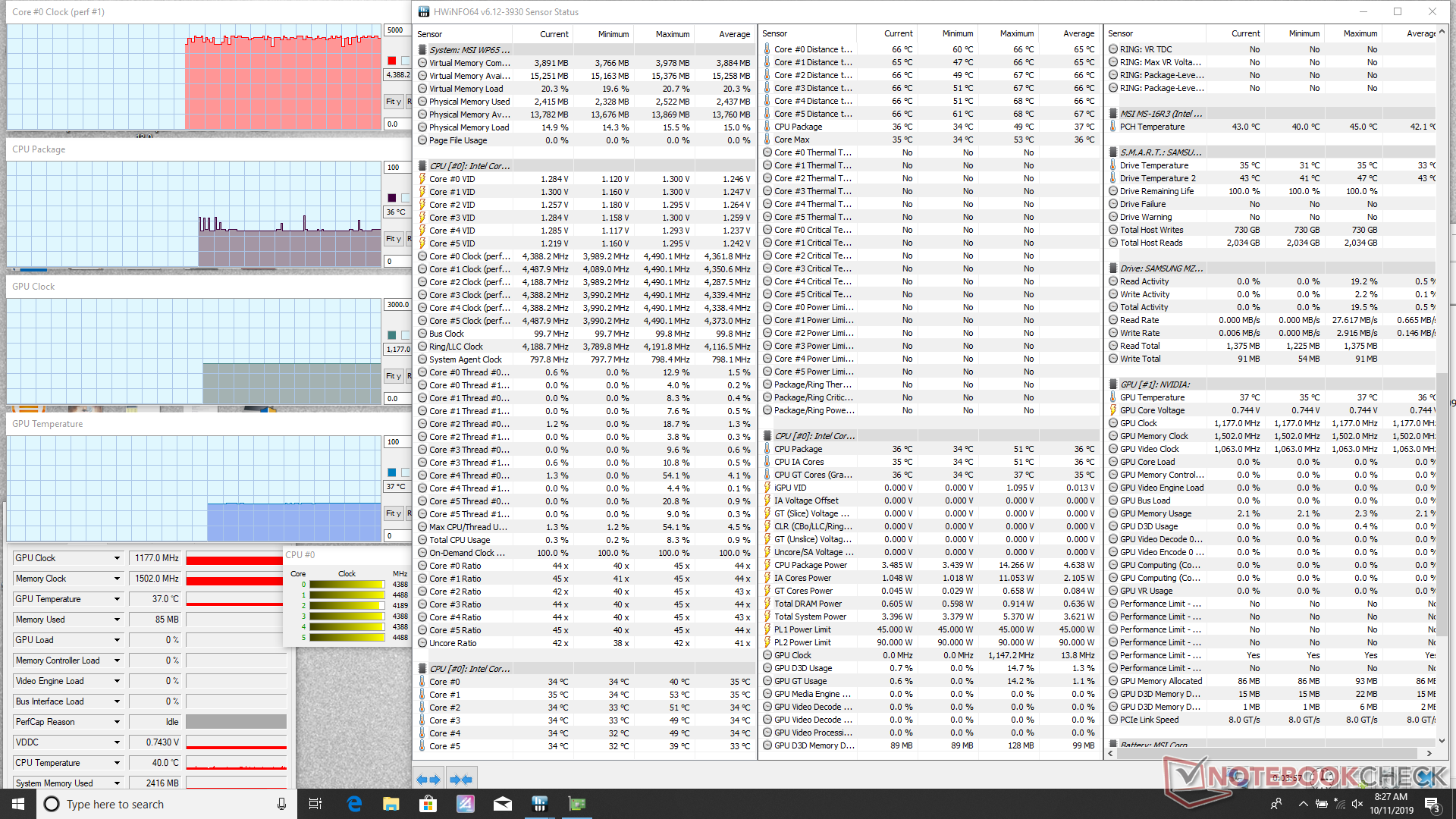1456x819 pixels.
Task: Click the microphone icon in the search box
Action: pyautogui.click(x=281, y=804)
